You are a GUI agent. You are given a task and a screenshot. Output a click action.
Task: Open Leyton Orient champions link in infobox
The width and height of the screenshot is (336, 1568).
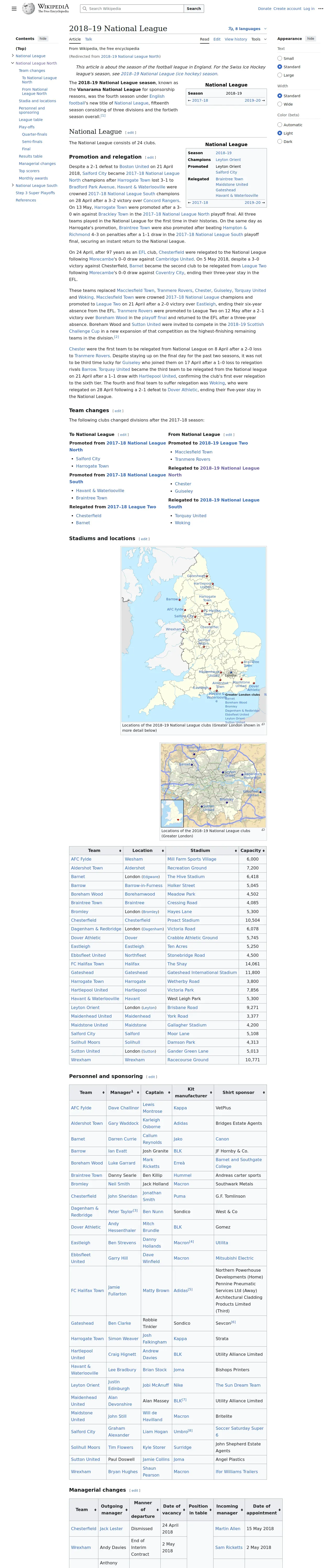point(228,159)
